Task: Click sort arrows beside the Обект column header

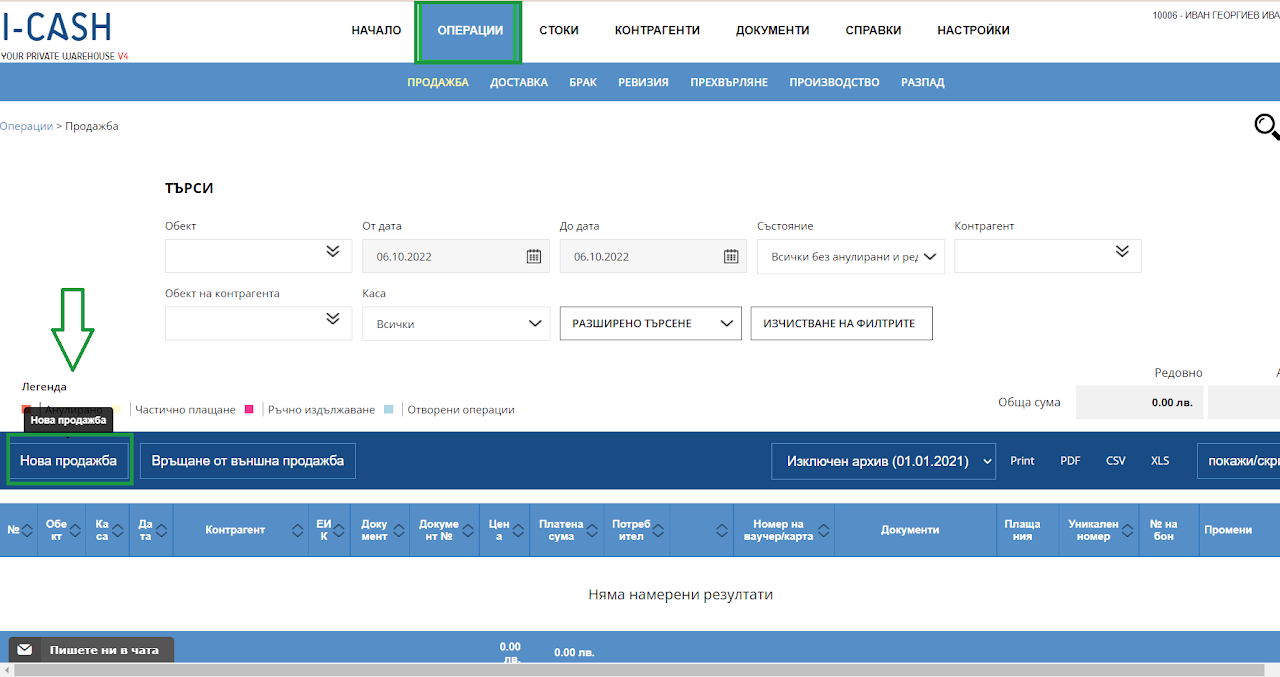Action: click(77, 530)
